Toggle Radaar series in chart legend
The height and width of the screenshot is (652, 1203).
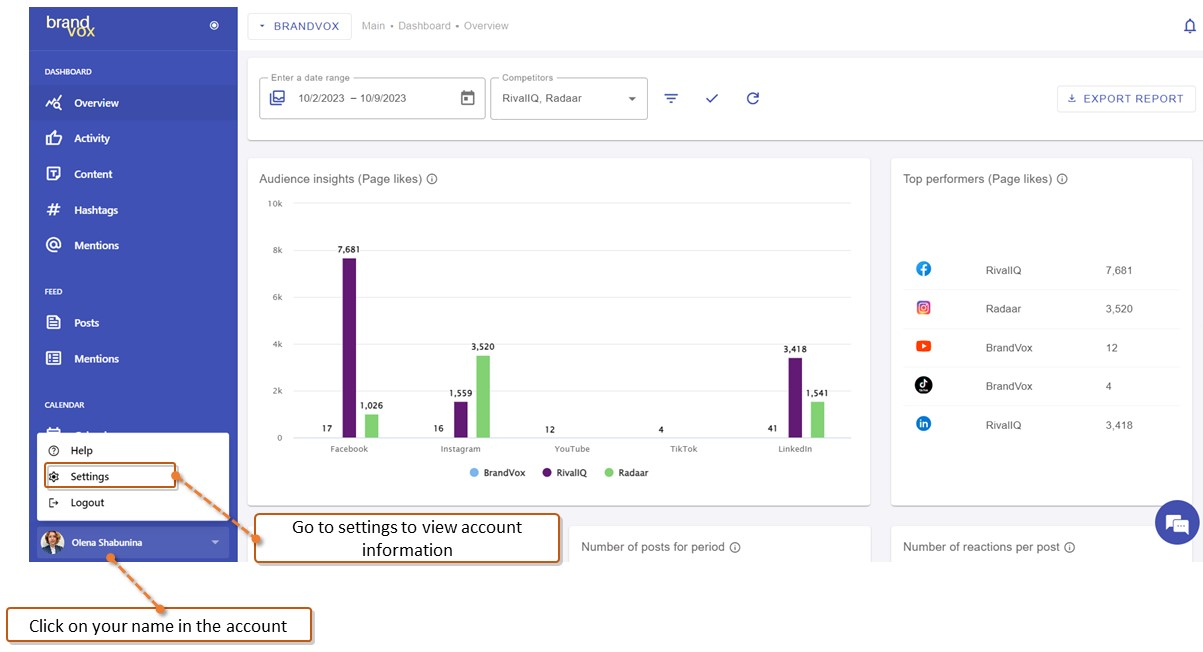(x=627, y=472)
